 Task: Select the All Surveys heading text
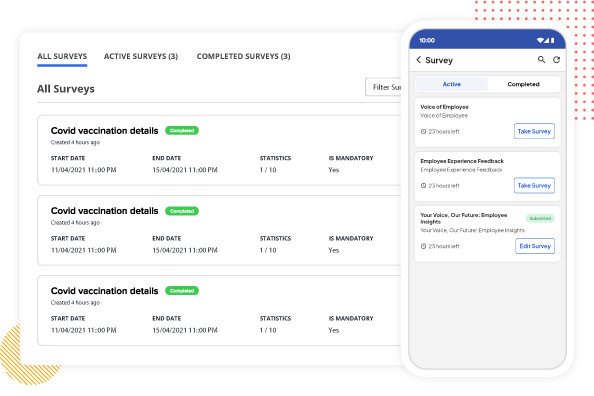[x=66, y=89]
